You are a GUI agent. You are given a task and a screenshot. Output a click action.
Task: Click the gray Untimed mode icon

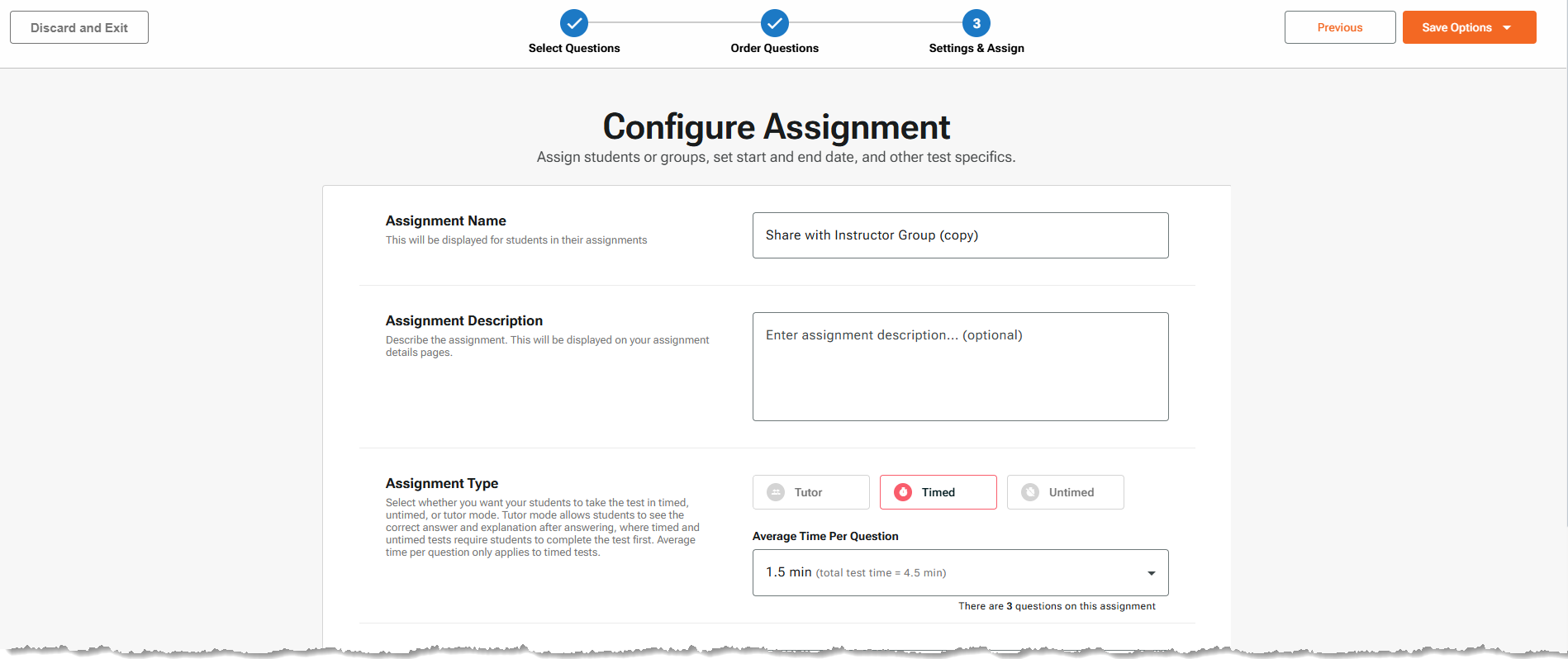[x=1030, y=492]
